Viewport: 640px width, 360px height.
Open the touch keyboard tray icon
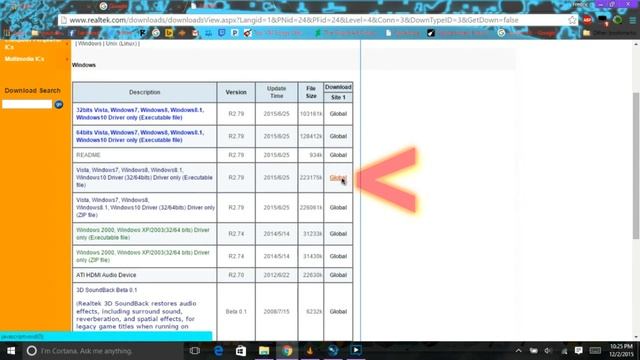595,351
